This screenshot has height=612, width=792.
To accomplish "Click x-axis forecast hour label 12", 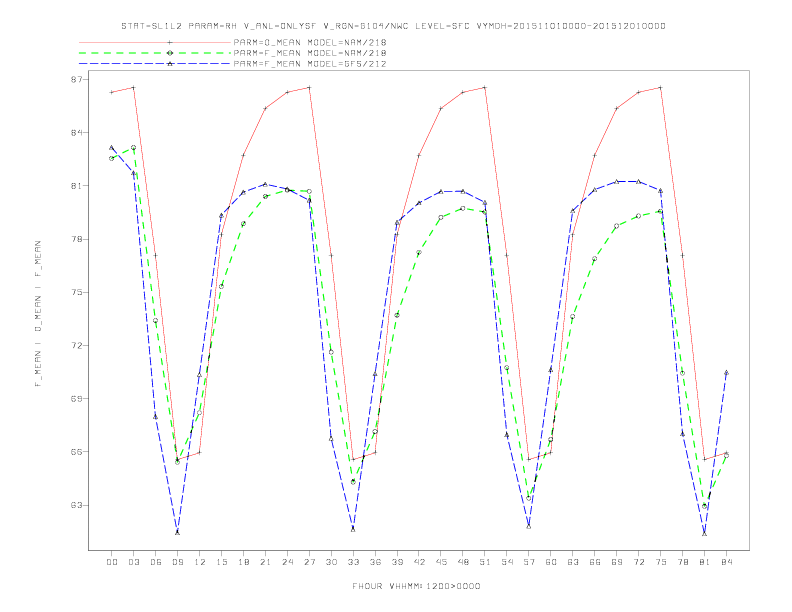I will point(200,562).
